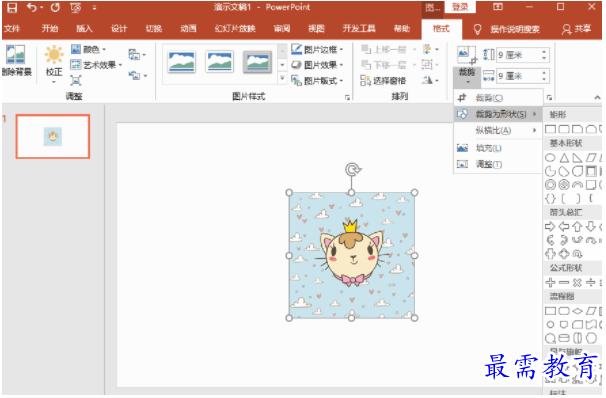Increase the picture height with stepper
Screen dimensions: 606x398
(x=544, y=52)
